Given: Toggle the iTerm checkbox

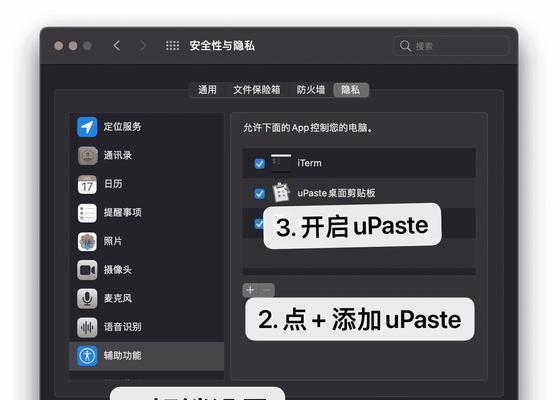Looking at the screenshot, I should [x=259, y=163].
